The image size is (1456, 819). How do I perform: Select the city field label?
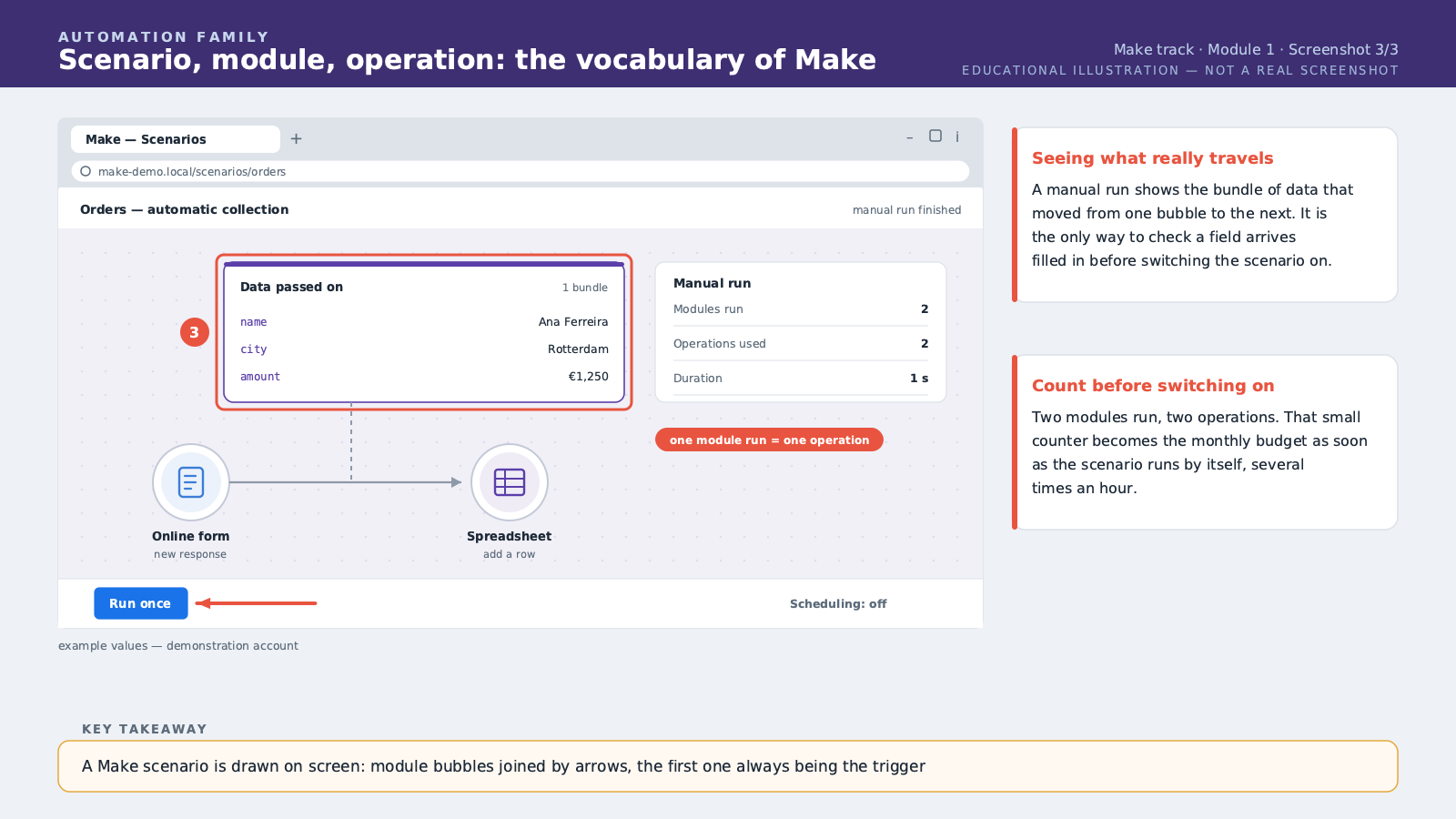(x=254, y=349)
